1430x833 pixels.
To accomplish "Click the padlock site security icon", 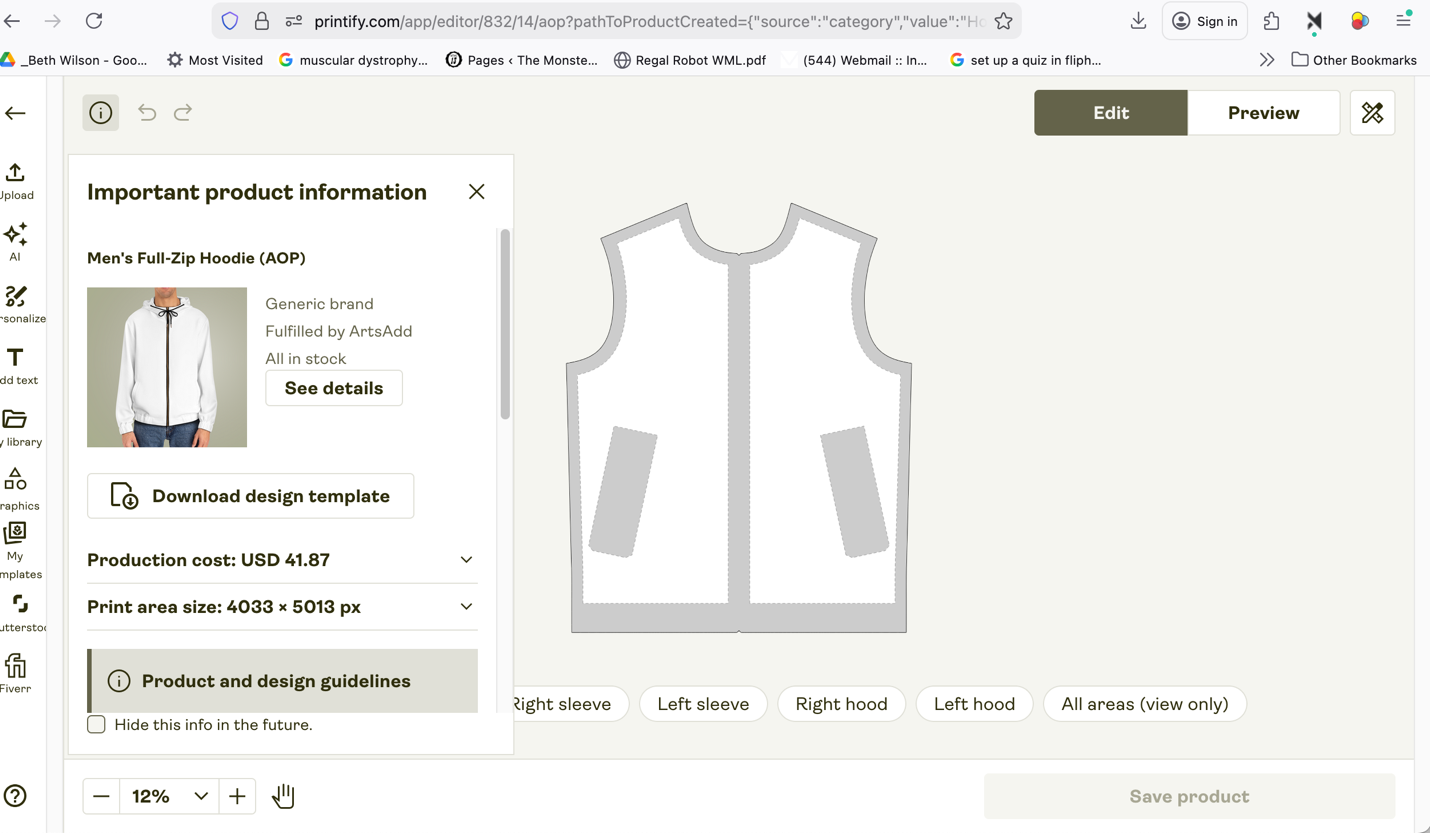I will pyautogui.click(x=262, y=21).
